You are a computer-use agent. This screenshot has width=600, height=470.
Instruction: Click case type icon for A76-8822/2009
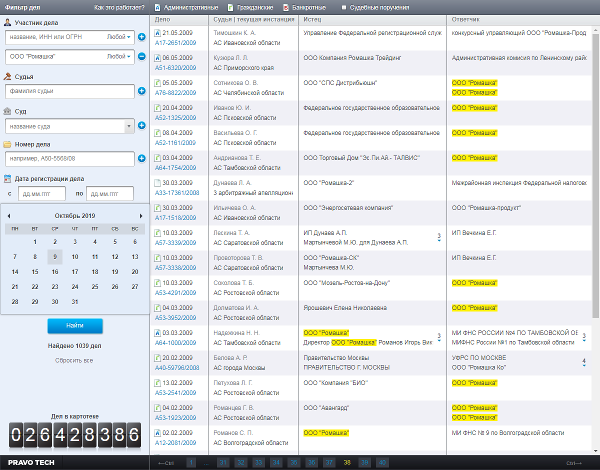[x=157, y=83]
